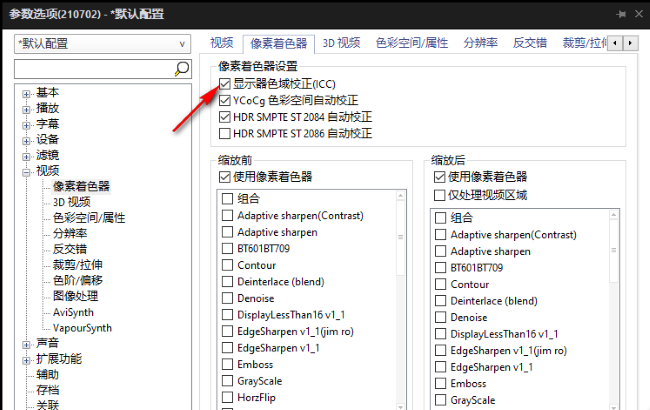Expand the 基本 tree node
This screenshot has height=410, width=650.
(x=26, y=93)
